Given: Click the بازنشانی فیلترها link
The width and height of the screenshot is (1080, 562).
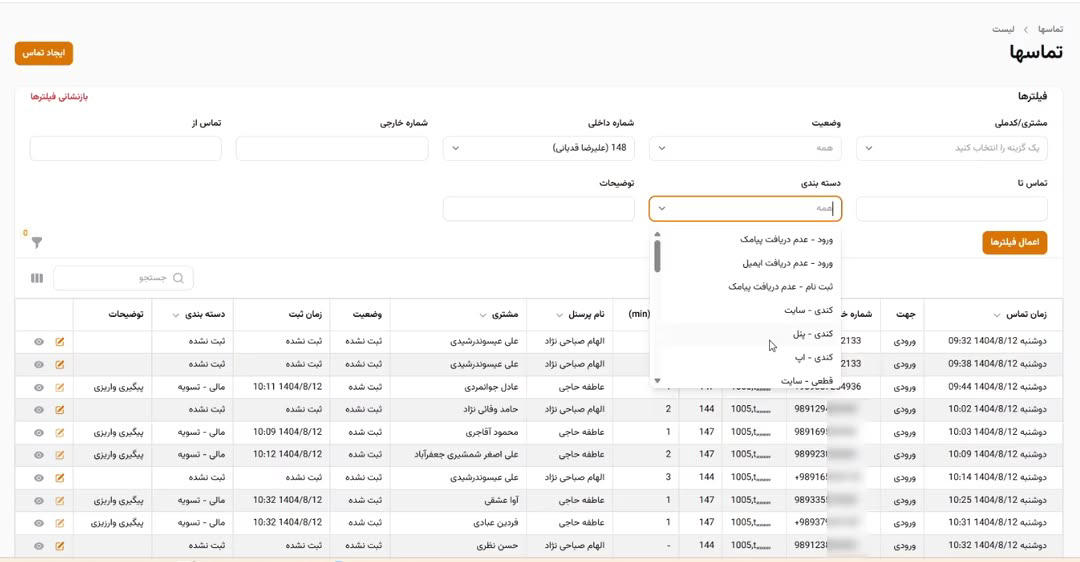Looking at the screenshot, I should 59,96.
